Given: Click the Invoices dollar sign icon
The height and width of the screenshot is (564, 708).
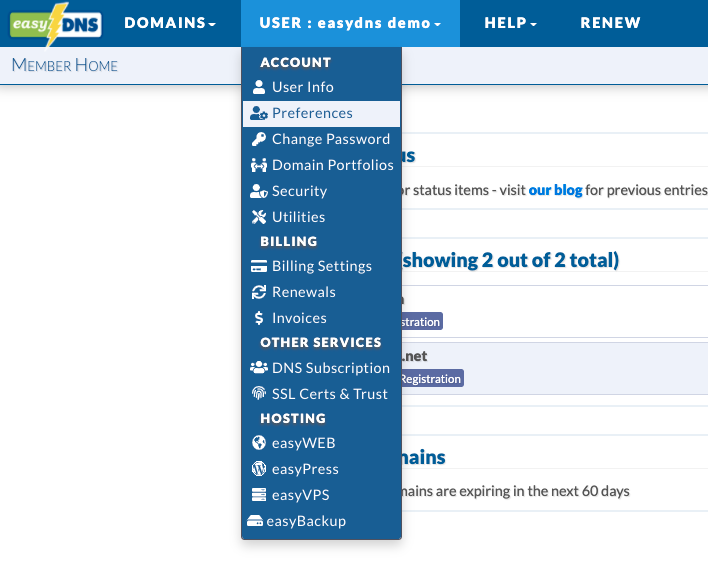Looking at the screenshot, I should point(259,318).
